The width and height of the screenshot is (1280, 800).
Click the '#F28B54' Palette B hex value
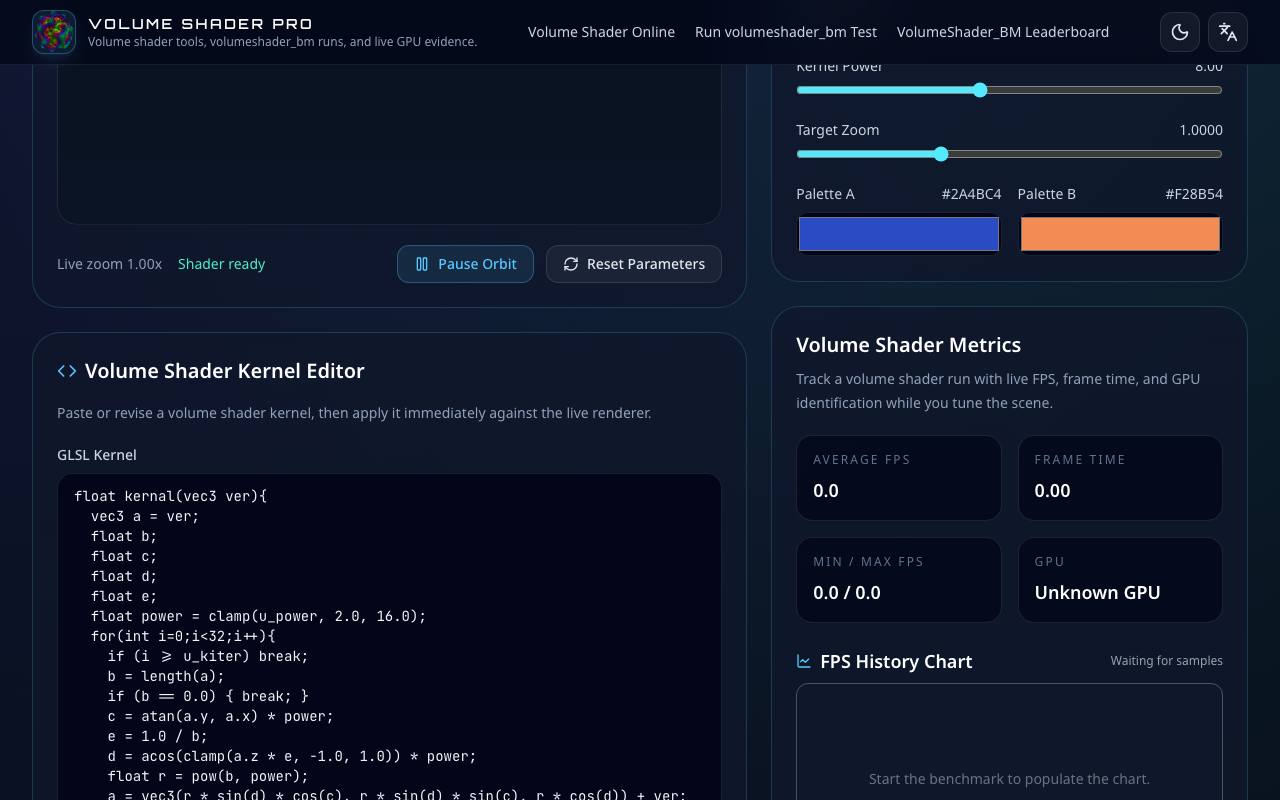click(x=1194, y=194)
